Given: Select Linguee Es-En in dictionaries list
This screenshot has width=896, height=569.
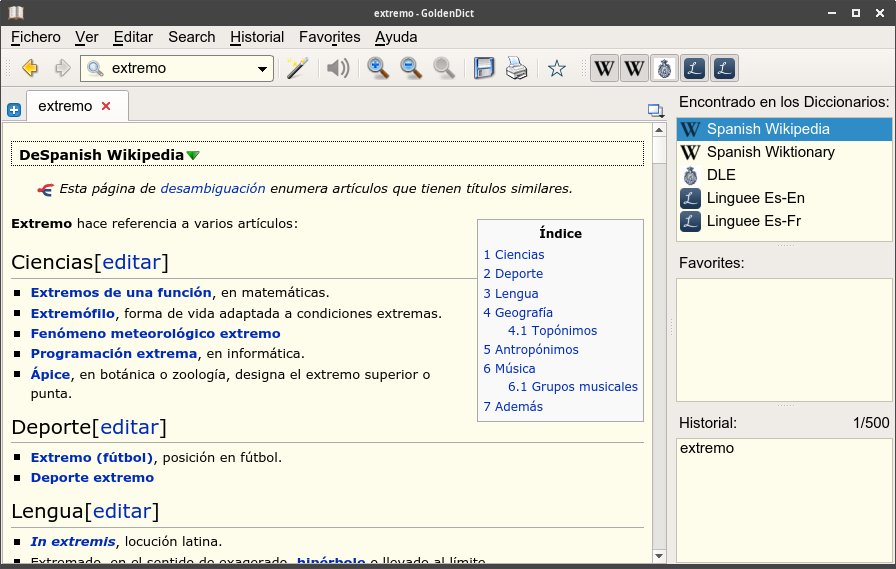Looking at the screenshot, I should pyautogui.click(x=784, y=198).
